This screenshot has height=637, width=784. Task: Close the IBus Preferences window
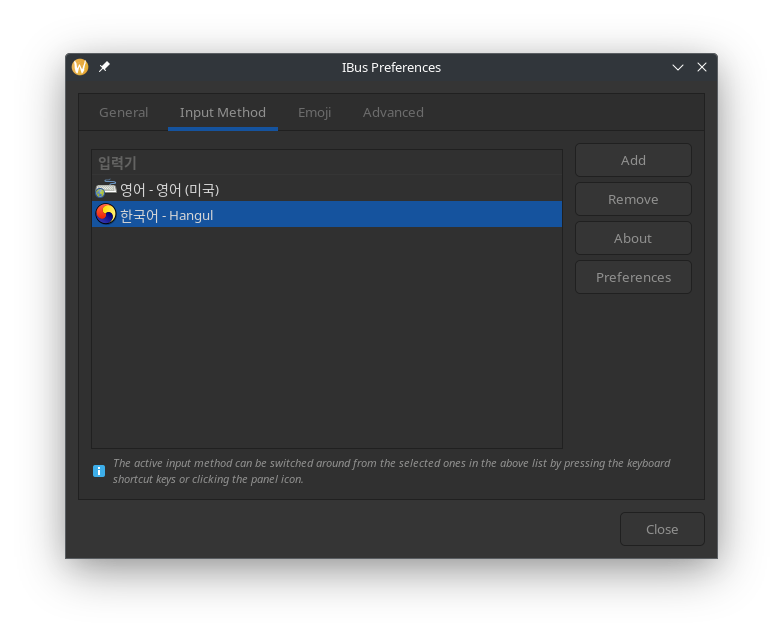(702, 67)
